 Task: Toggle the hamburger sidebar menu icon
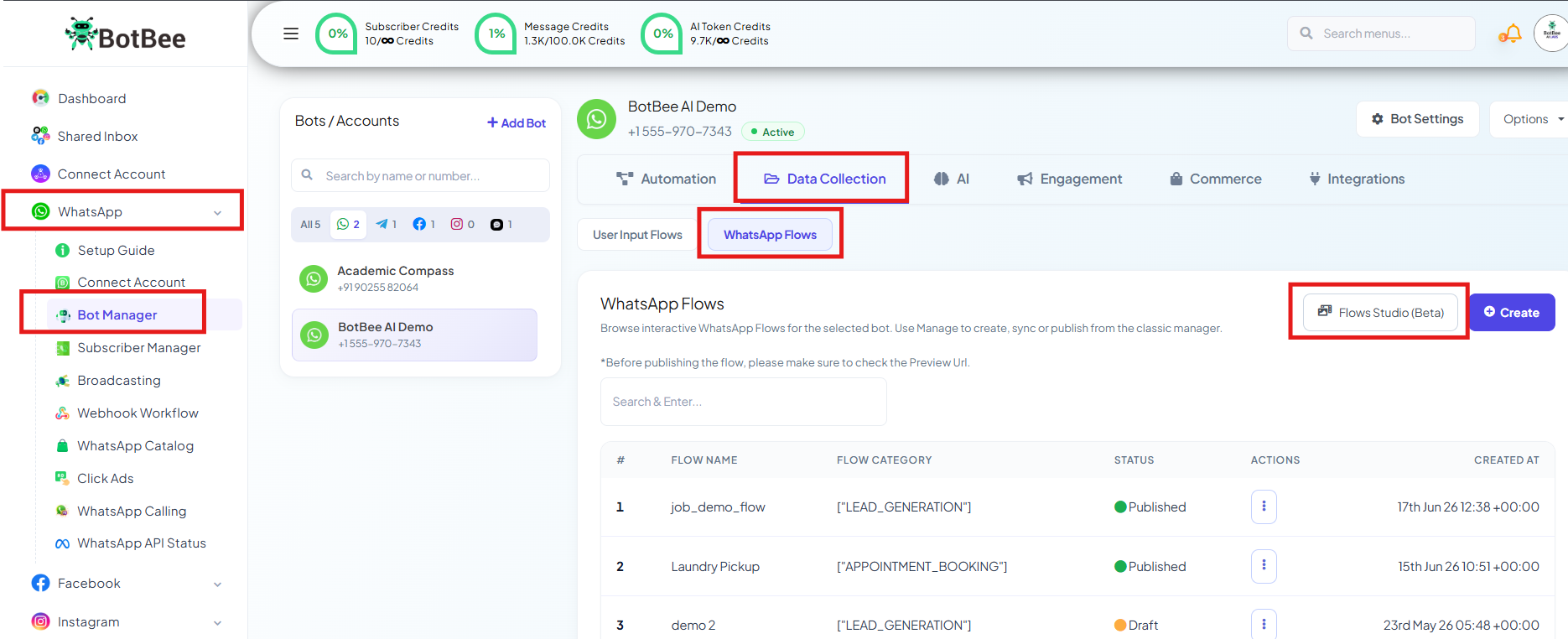tap(291, 34)
